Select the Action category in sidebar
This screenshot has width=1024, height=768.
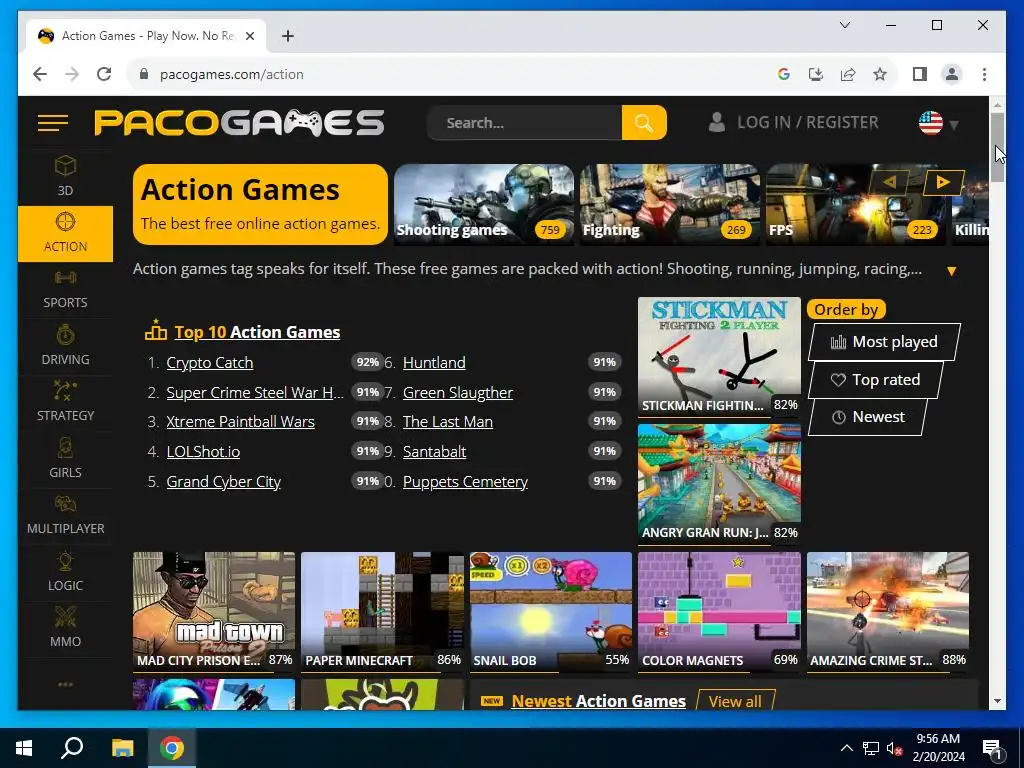pos(65,233)
